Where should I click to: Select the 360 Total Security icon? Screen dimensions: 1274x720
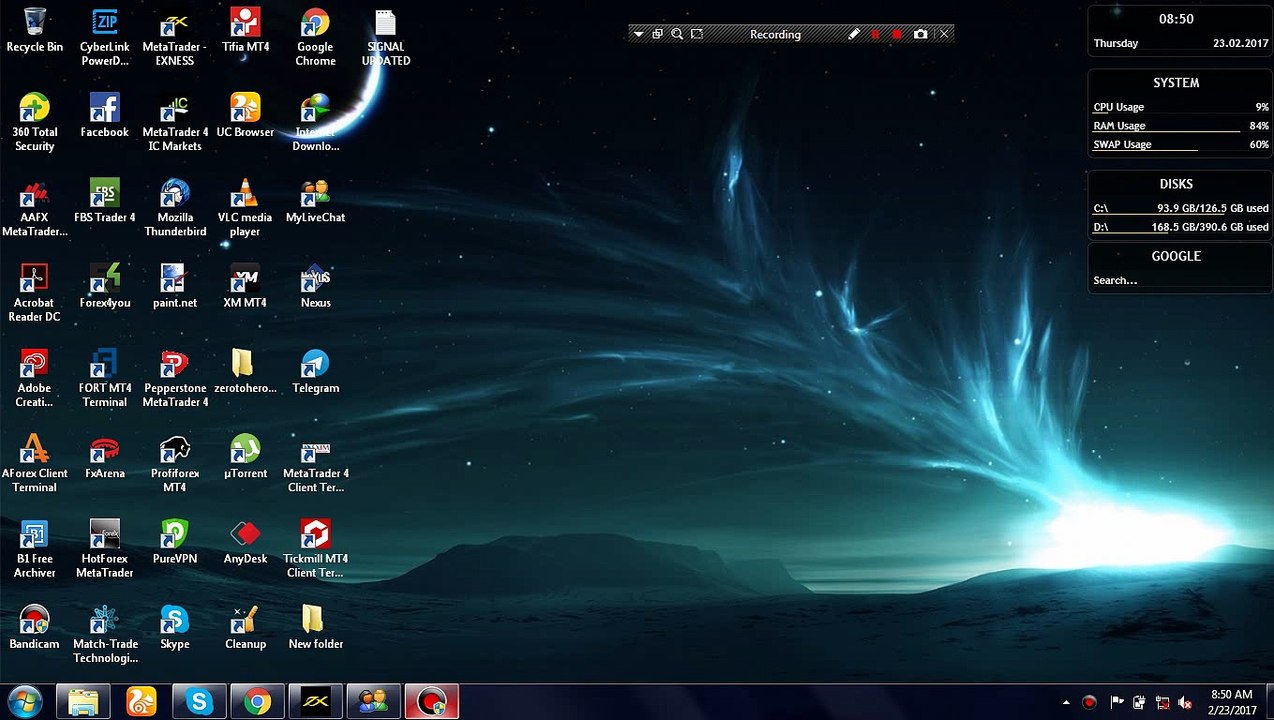34,123
